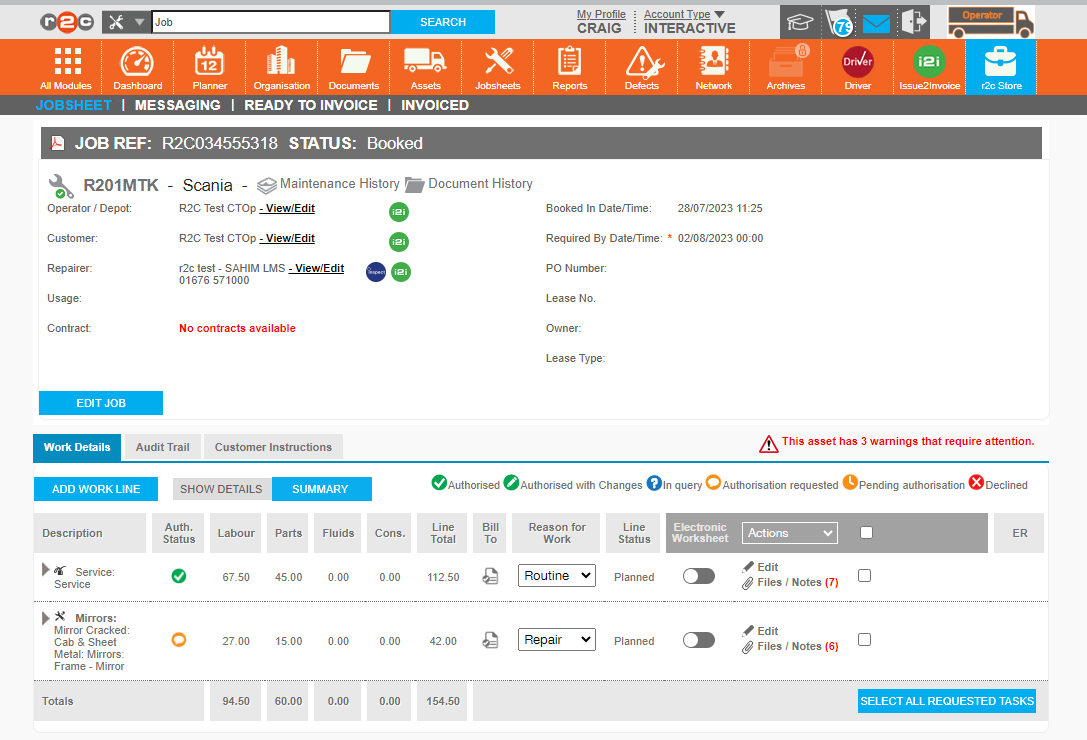Image resolution: width=1087 pixels, height=740 pixels.
Task: Toggle Electronic Worksheet switch for Service line
Action: [x=699, y=576]
